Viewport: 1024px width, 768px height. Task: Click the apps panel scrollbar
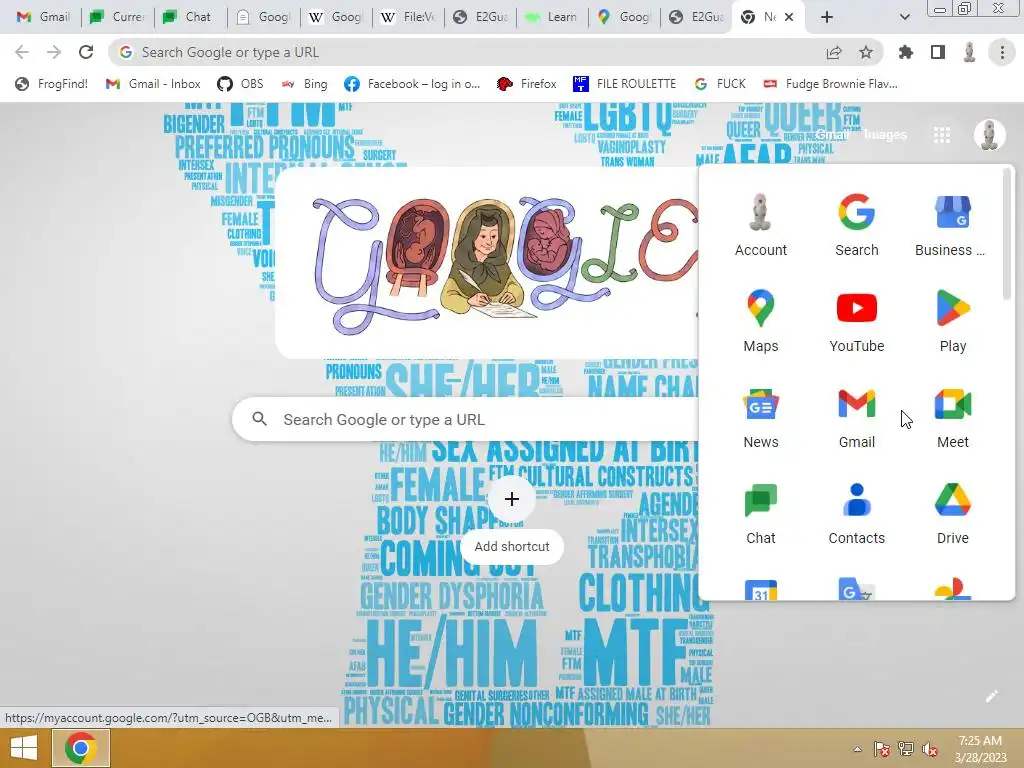click(1007, 235)
